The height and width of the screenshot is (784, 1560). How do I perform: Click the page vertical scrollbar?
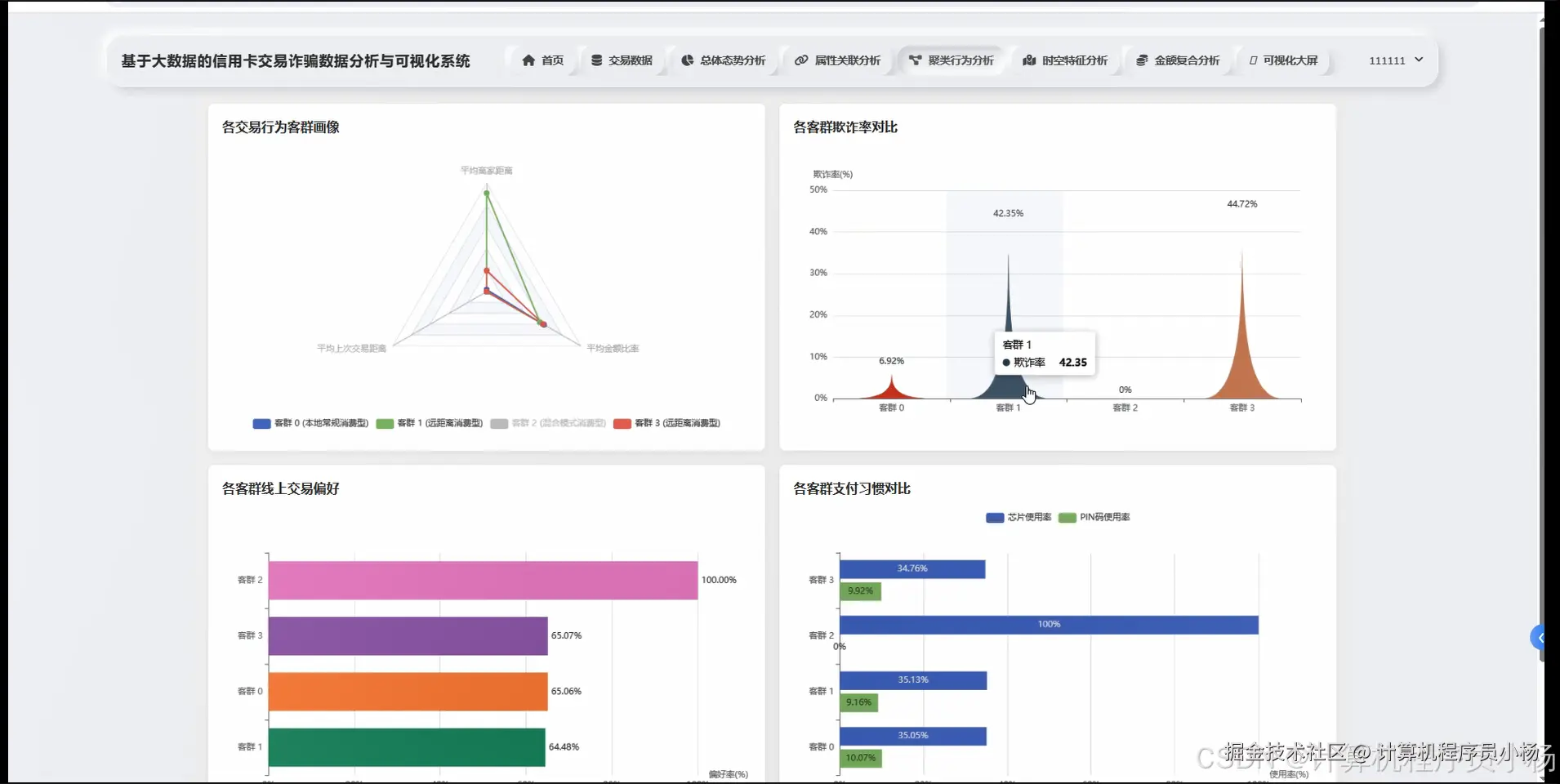click(1541, 343)
